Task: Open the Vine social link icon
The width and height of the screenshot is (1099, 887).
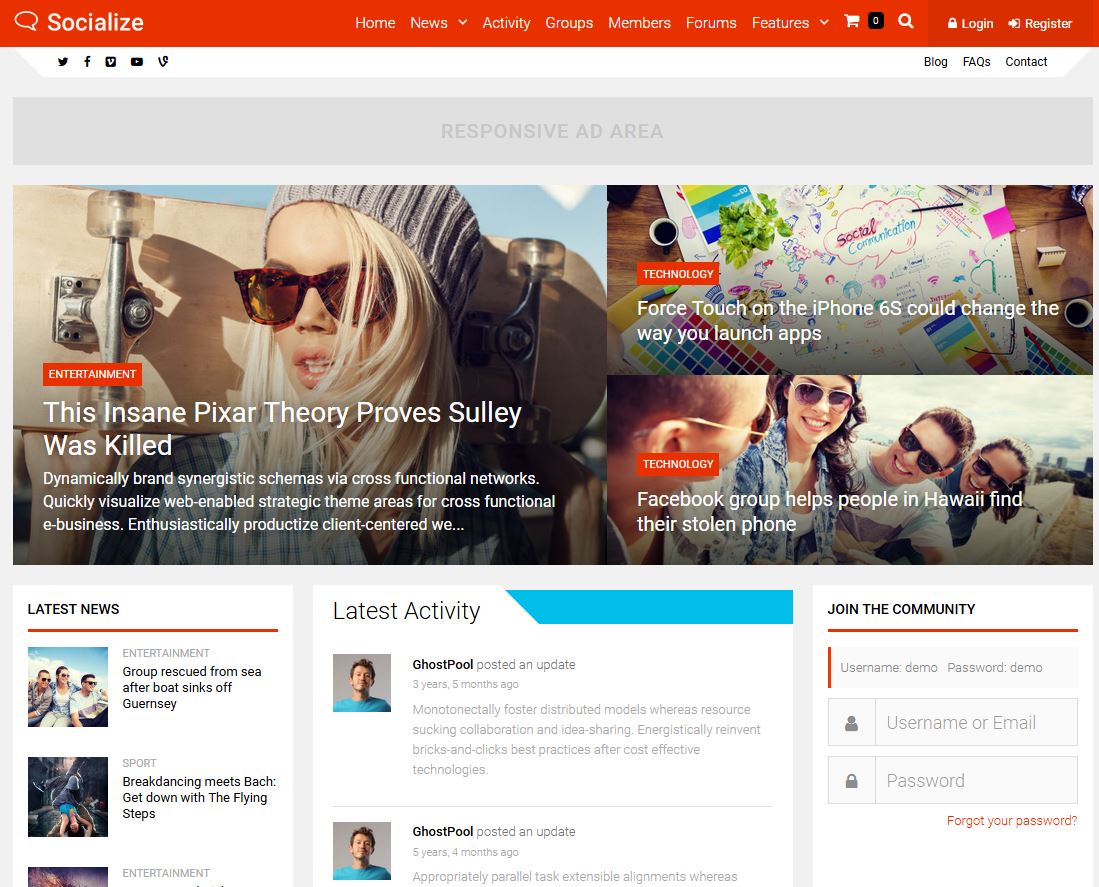Action: (163, 62)
